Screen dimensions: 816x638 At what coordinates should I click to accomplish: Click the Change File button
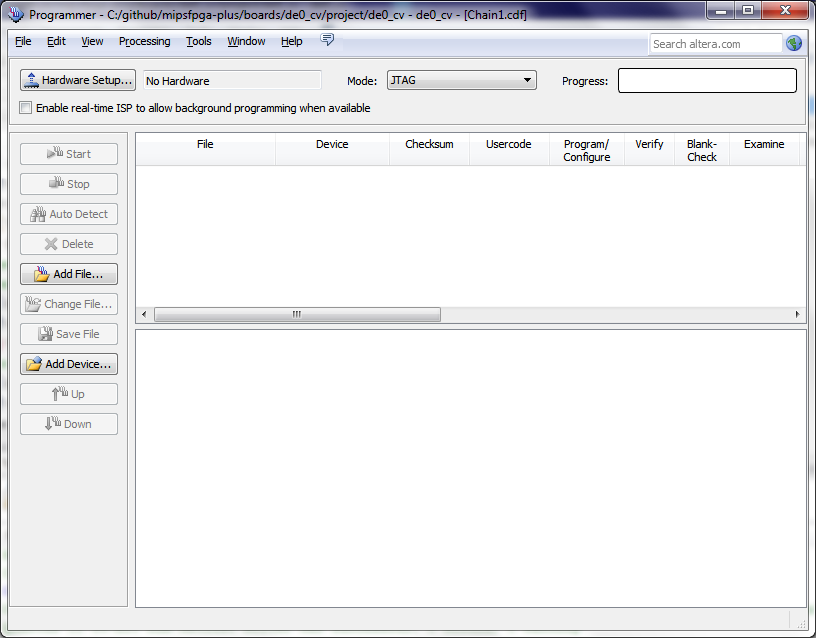click(69, 304)
